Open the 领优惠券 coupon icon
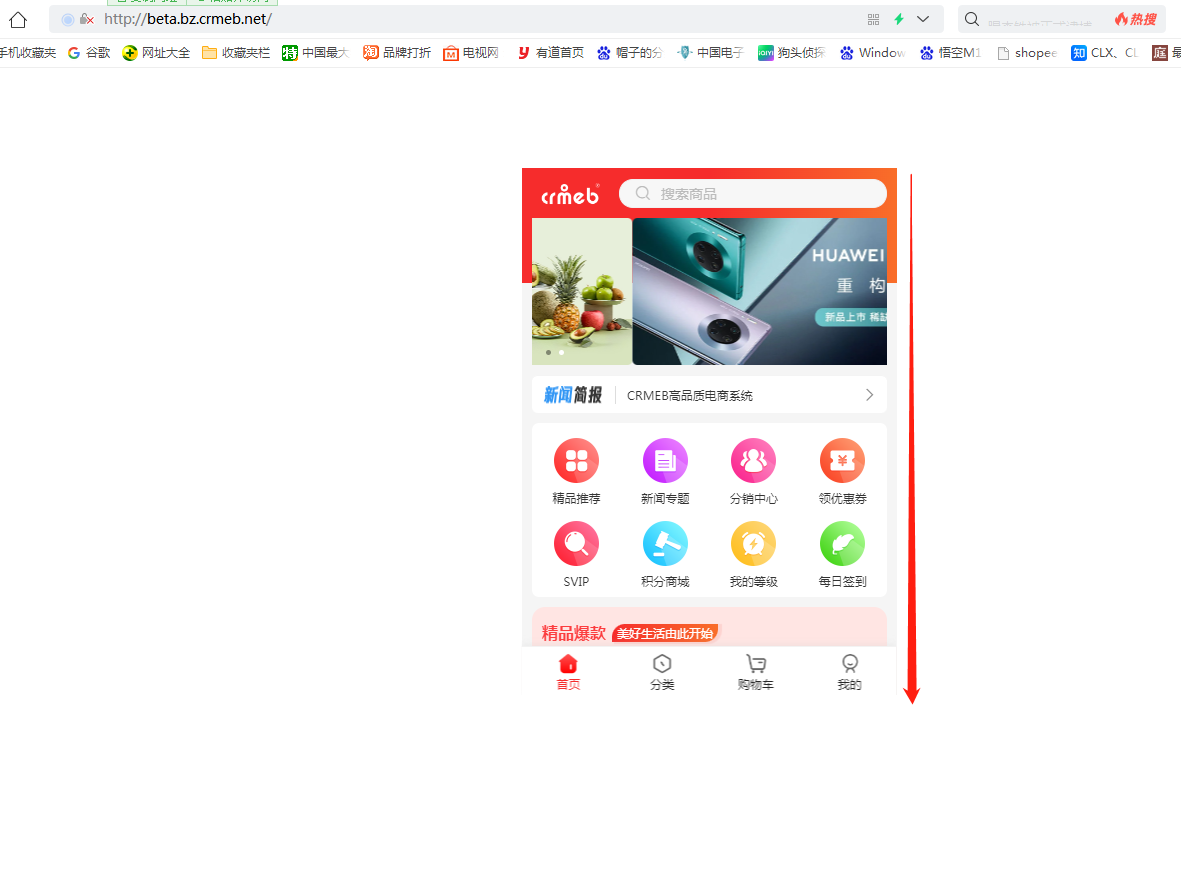This screenshot has height=892, width=1181. click(842, 460)
